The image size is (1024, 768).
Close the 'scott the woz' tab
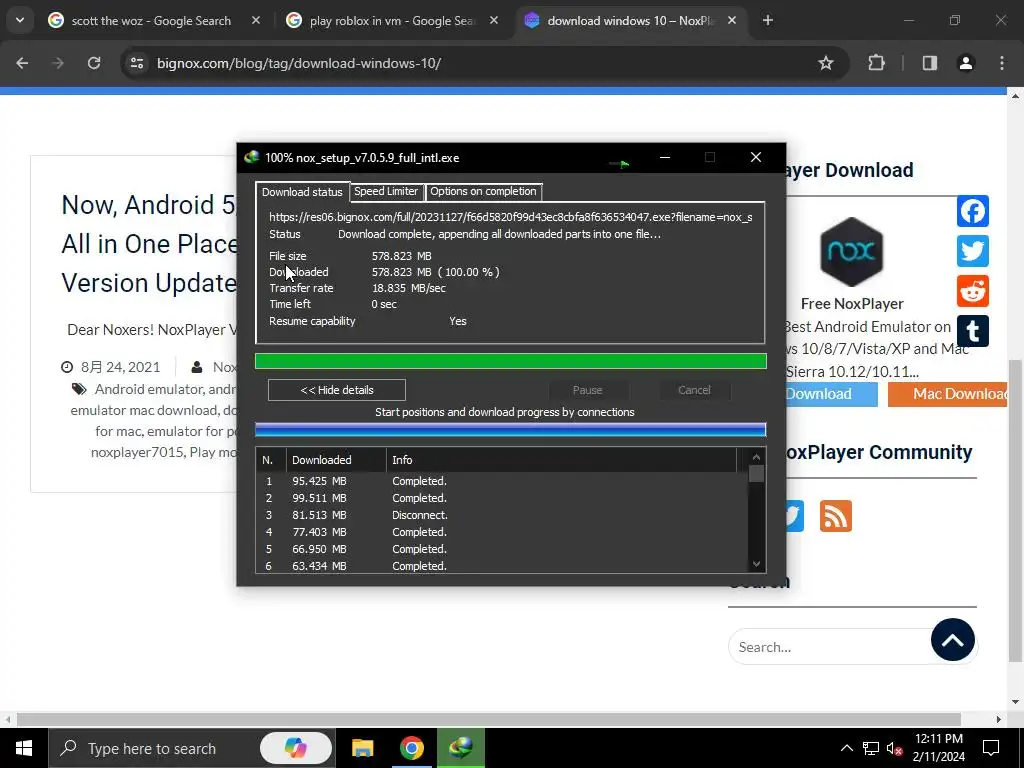click(256, 20)
